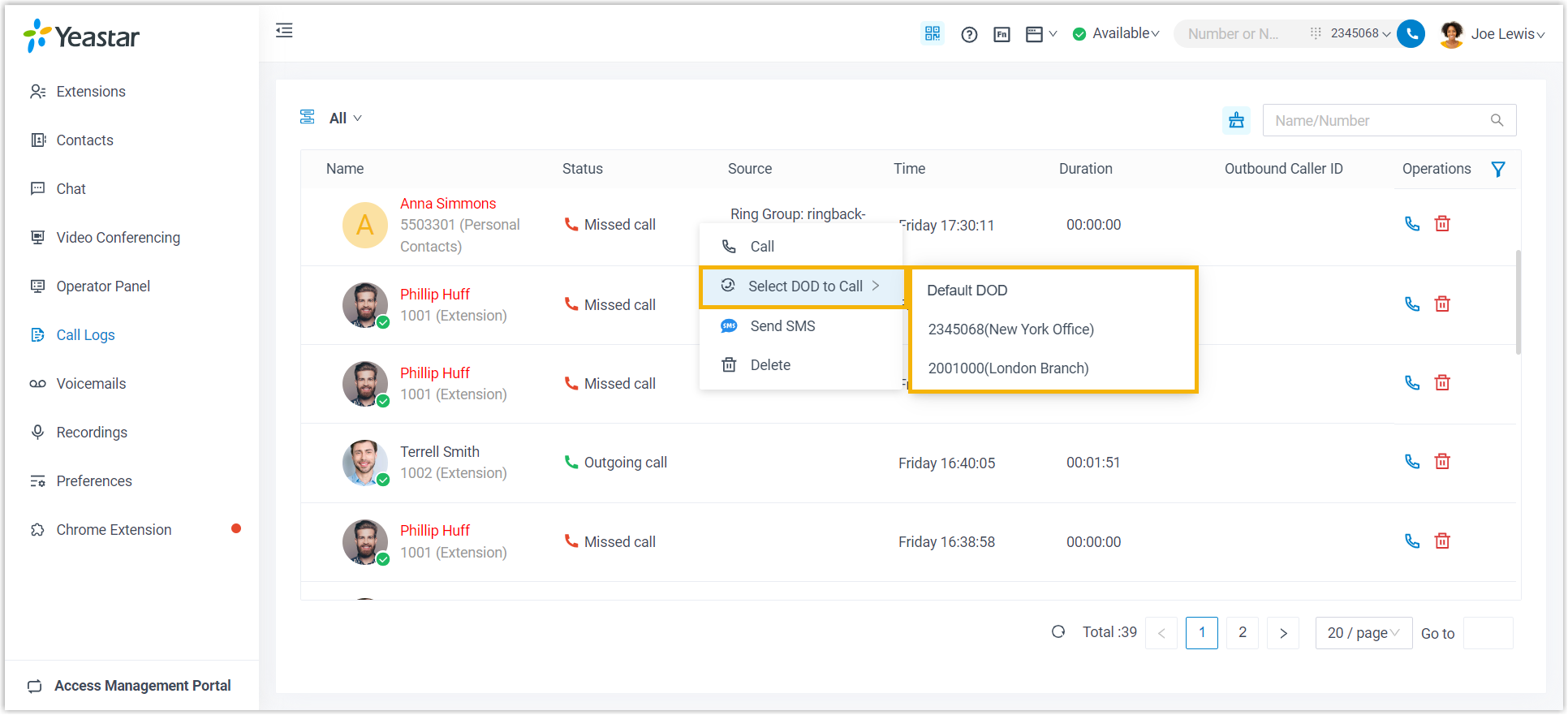Delete the Terrell Smith call log
The width and height of the screenshot is (1568, 715).
[x=1442, y=462]
